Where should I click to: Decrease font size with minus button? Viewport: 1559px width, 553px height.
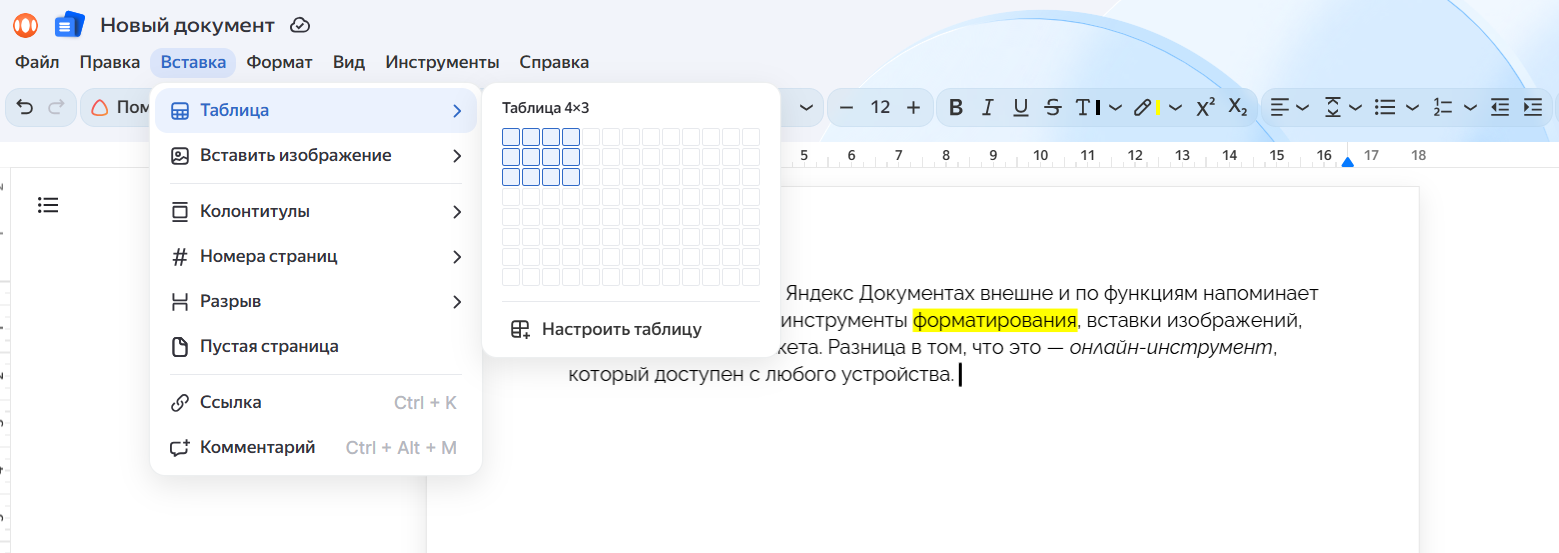pyautogui.click(x=847, y=108)
